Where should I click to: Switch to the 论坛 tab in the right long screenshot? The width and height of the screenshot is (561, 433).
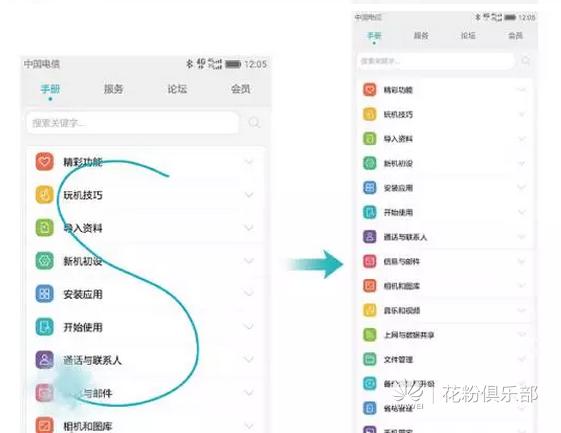pos(468,35)
